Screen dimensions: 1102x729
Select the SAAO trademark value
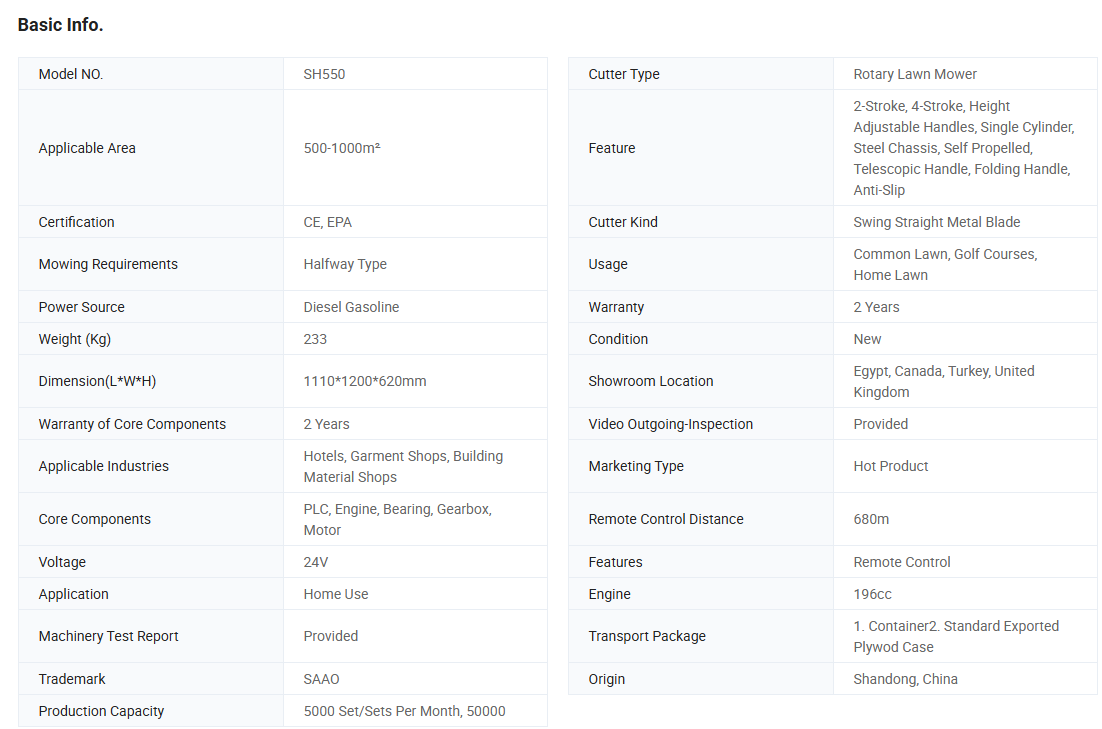[x=321, y=679]
